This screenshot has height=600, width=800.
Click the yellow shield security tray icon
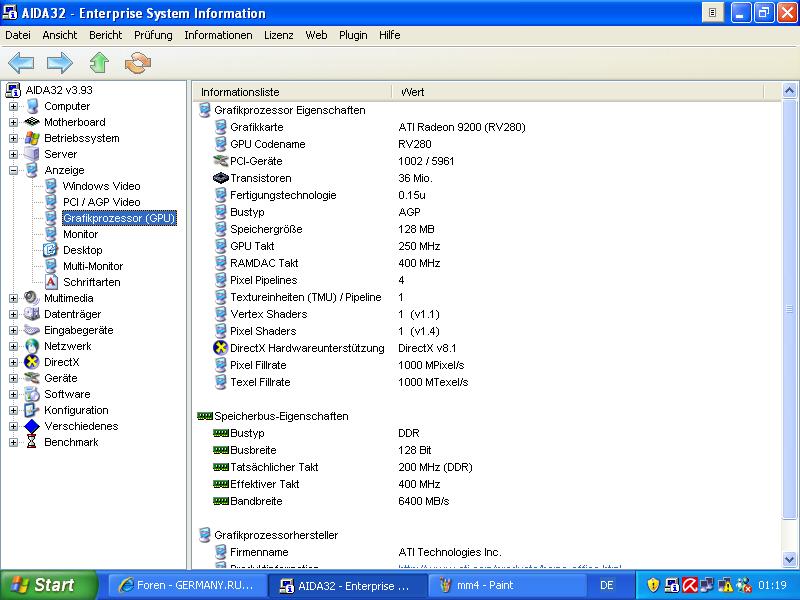pyautogui.click(x=653, y=585)
